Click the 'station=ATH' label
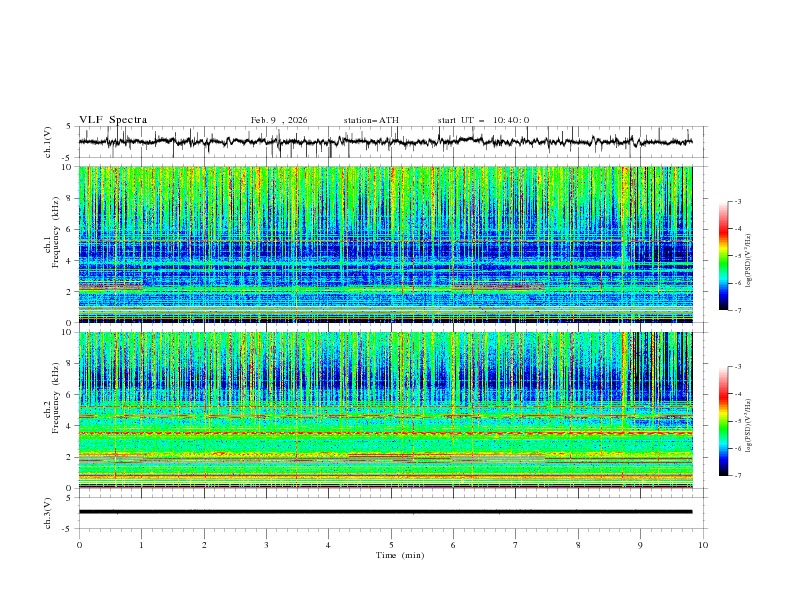The width and height of the screenshot is (792, 612). pyautogui.click(x=371, y=120)
